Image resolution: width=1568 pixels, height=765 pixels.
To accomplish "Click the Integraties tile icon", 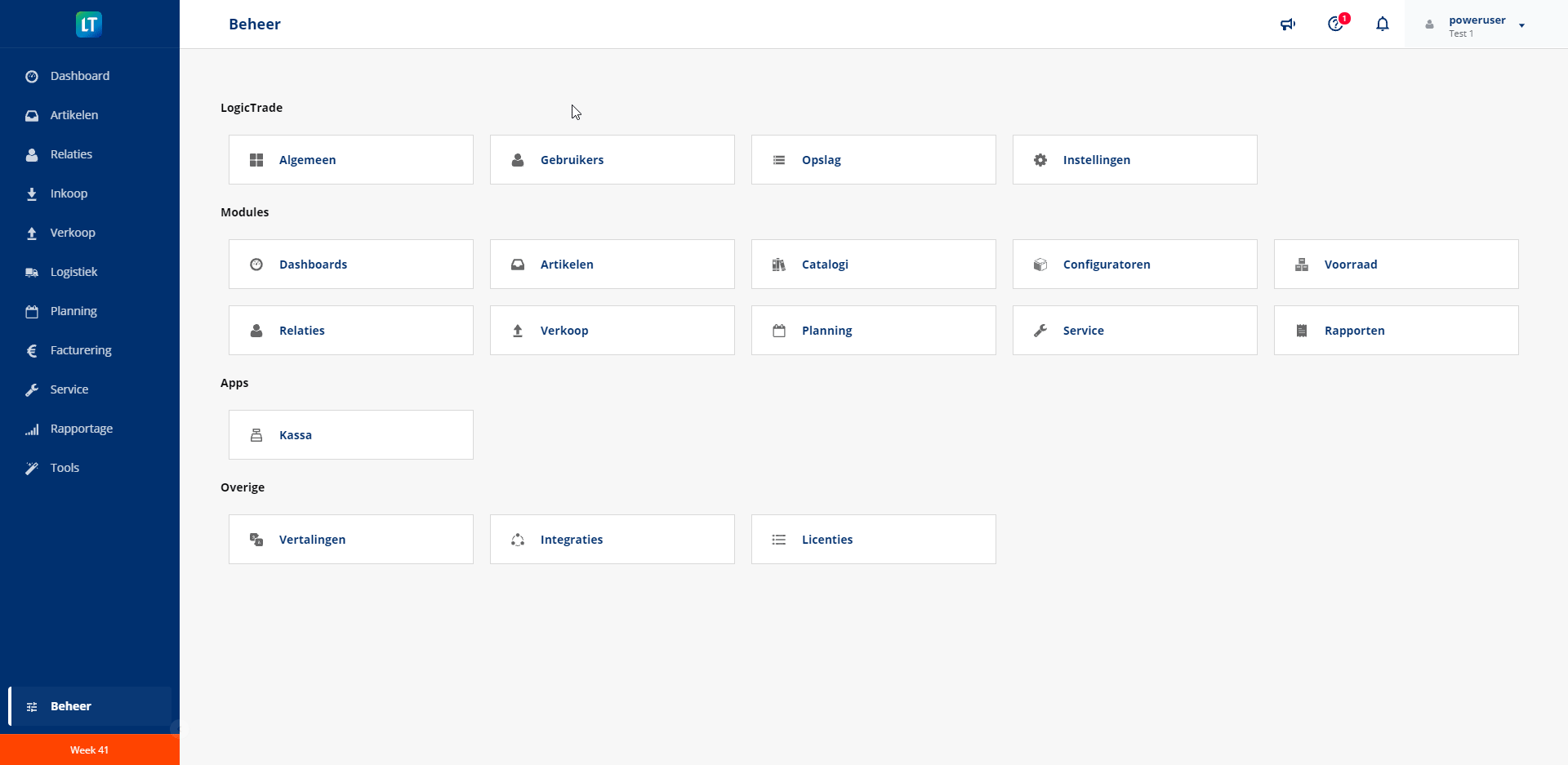I will 518,540.
